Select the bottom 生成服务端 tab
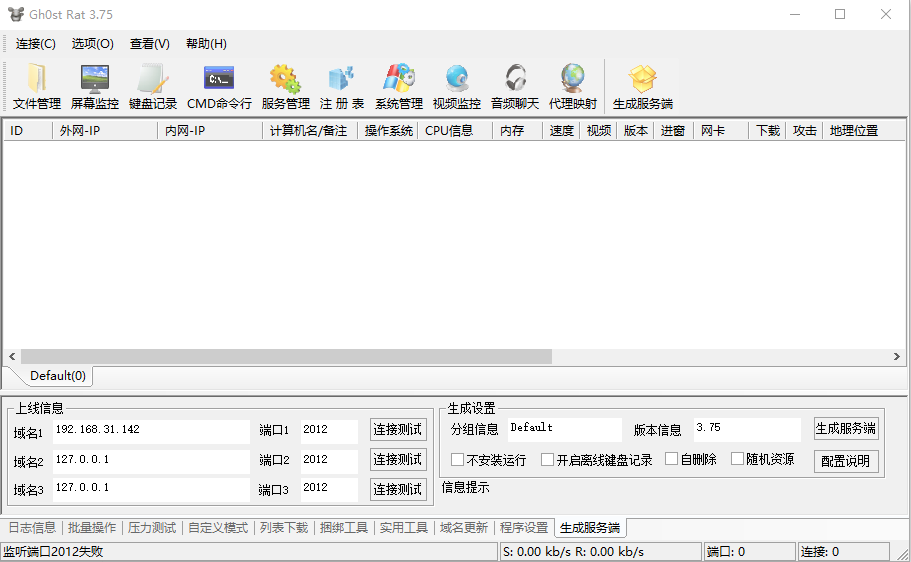 tap(590, 528)
